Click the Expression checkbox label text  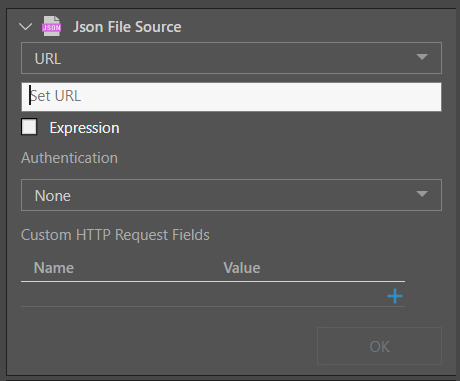pyautogui.click(x=84, y=128)
